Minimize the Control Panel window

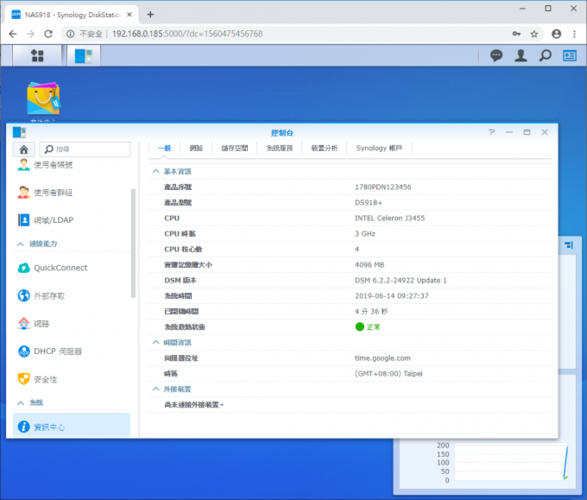(509, 132)
